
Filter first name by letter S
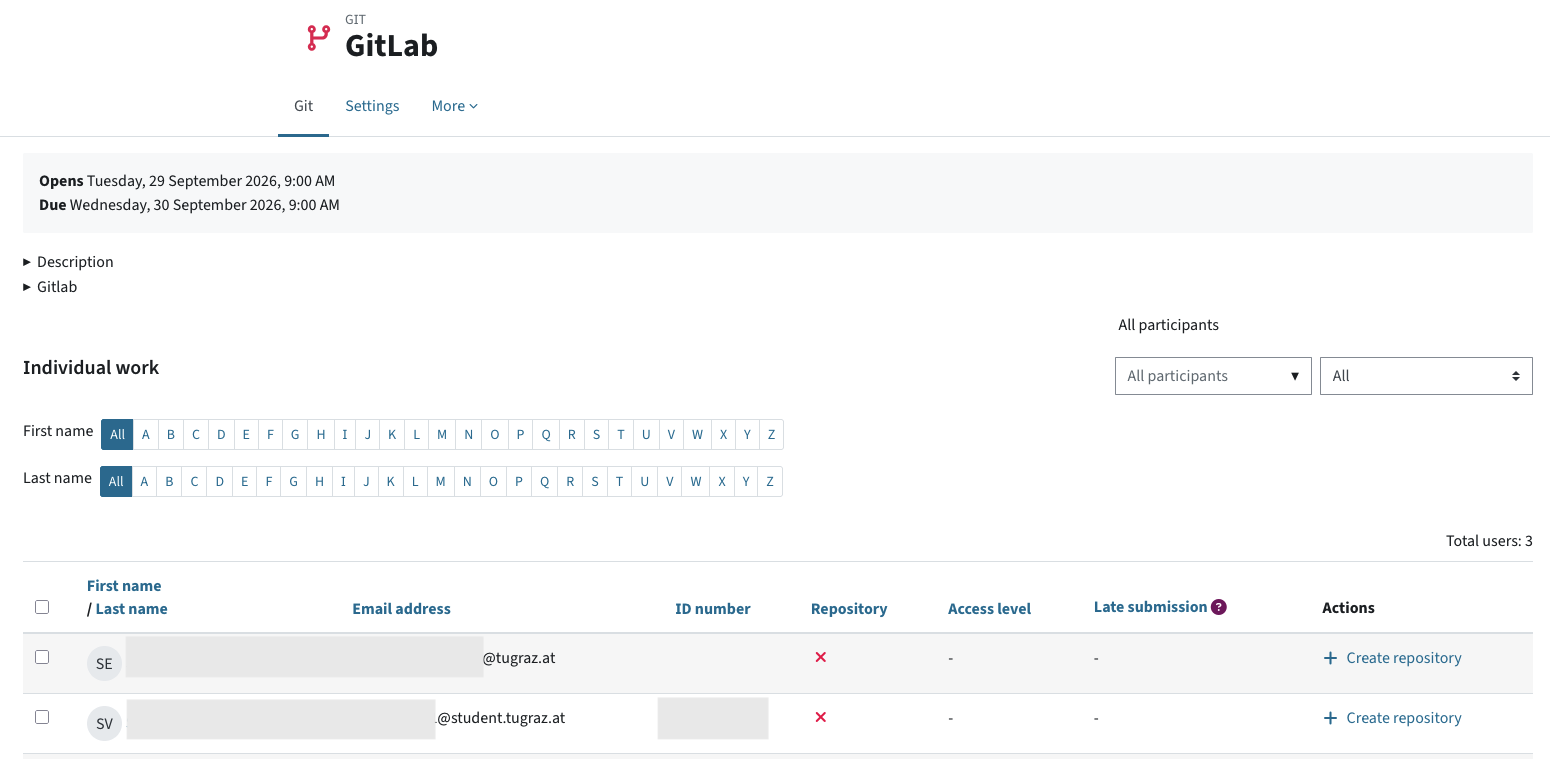[596, 434]
